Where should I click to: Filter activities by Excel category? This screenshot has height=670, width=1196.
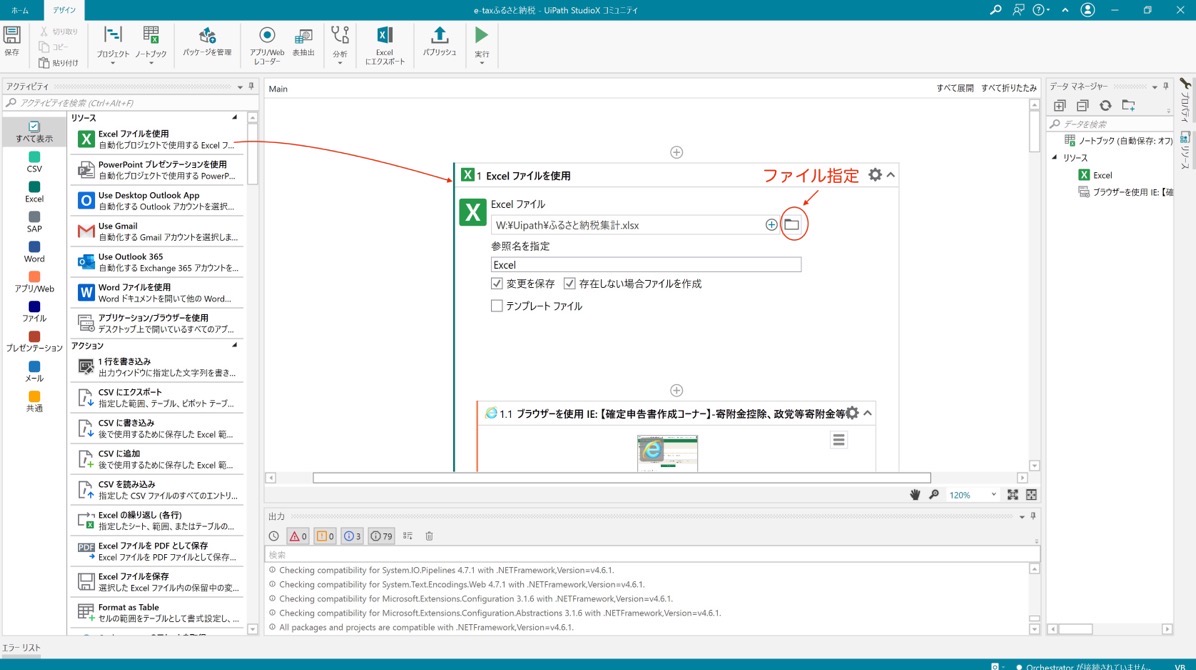click(34, 192)
